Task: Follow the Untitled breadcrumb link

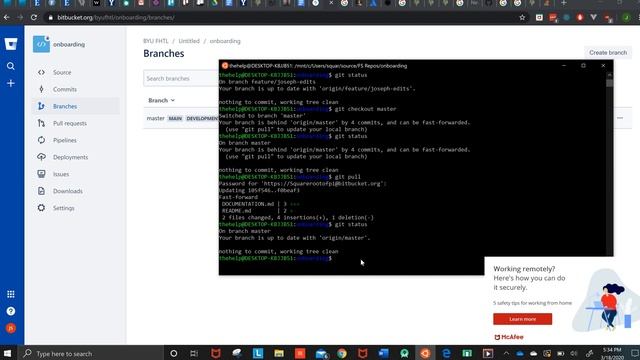Action: tap(189, 41)
